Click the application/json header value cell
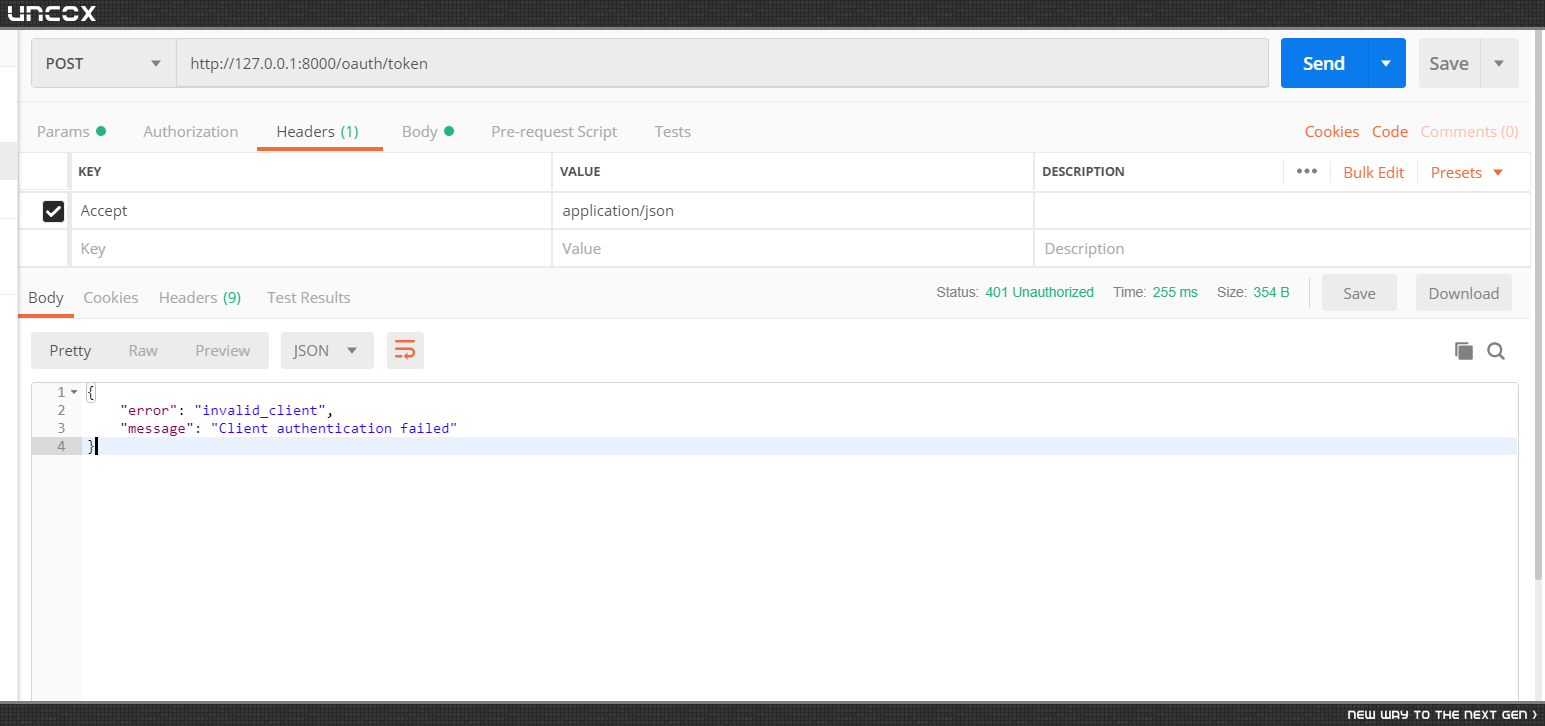 pyautogui.click(x=792, y=211)
